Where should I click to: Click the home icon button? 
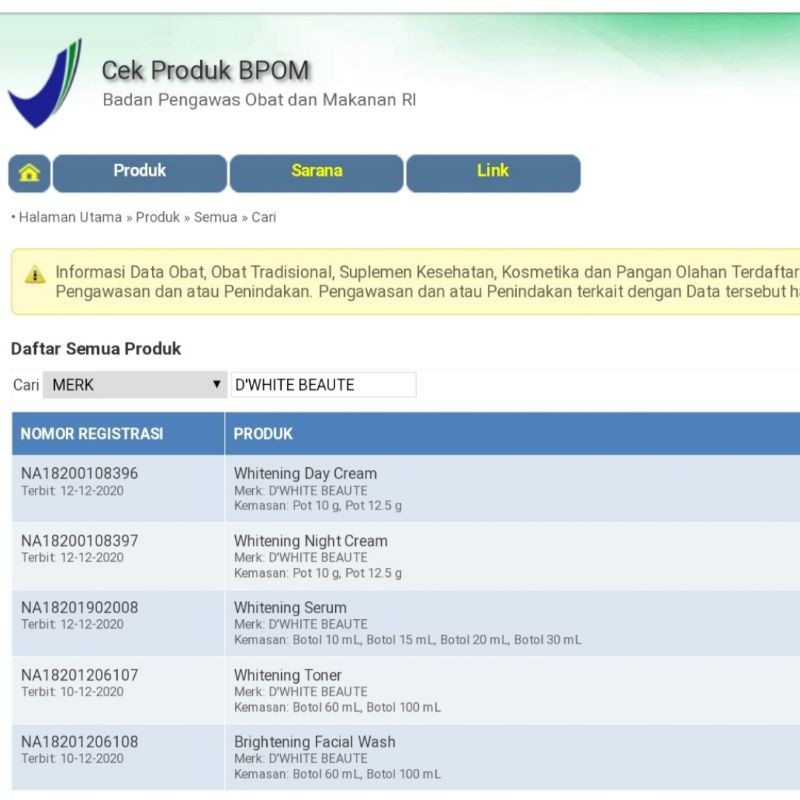(x=29, y=173)
